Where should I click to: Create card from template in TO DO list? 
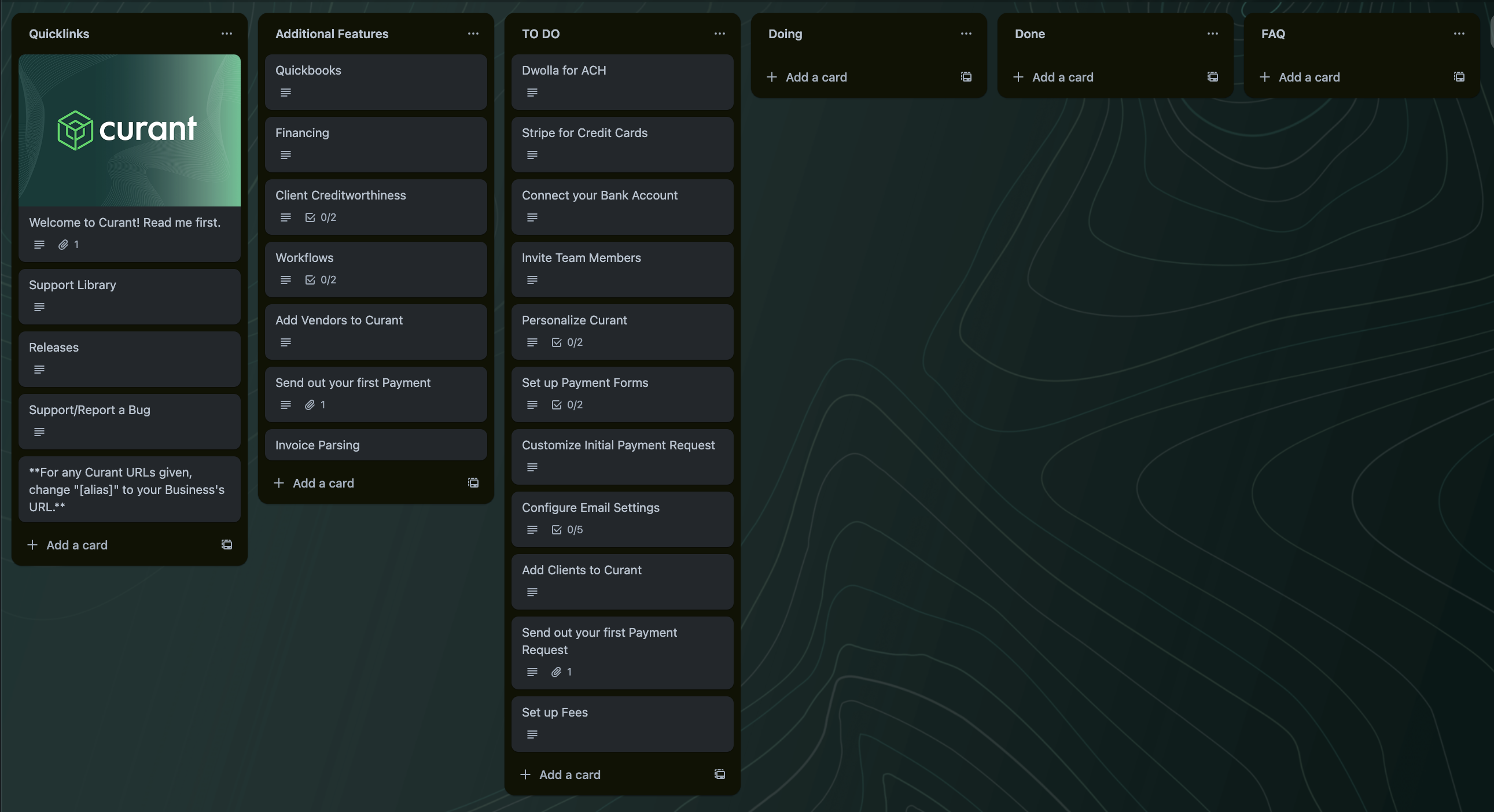point(720,774)
